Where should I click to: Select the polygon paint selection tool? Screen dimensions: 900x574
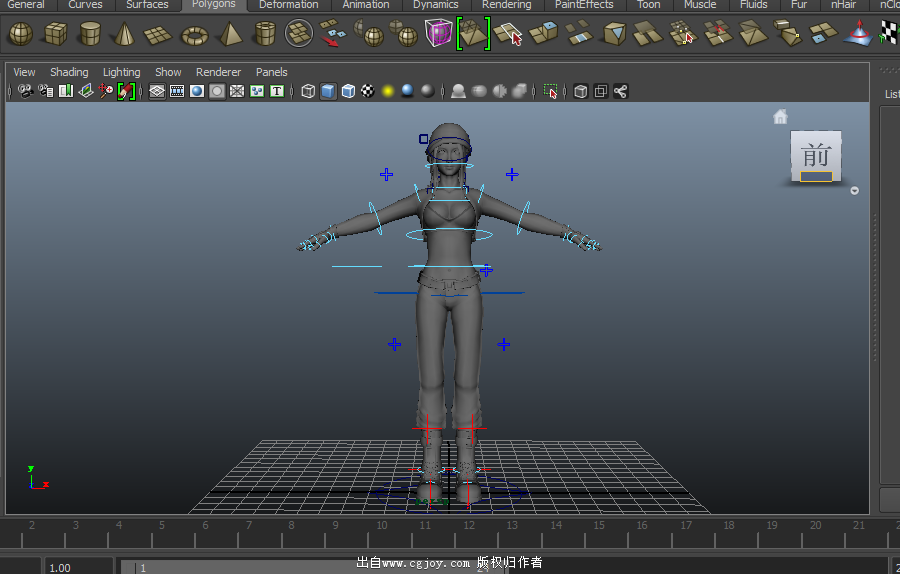(507, 33)
